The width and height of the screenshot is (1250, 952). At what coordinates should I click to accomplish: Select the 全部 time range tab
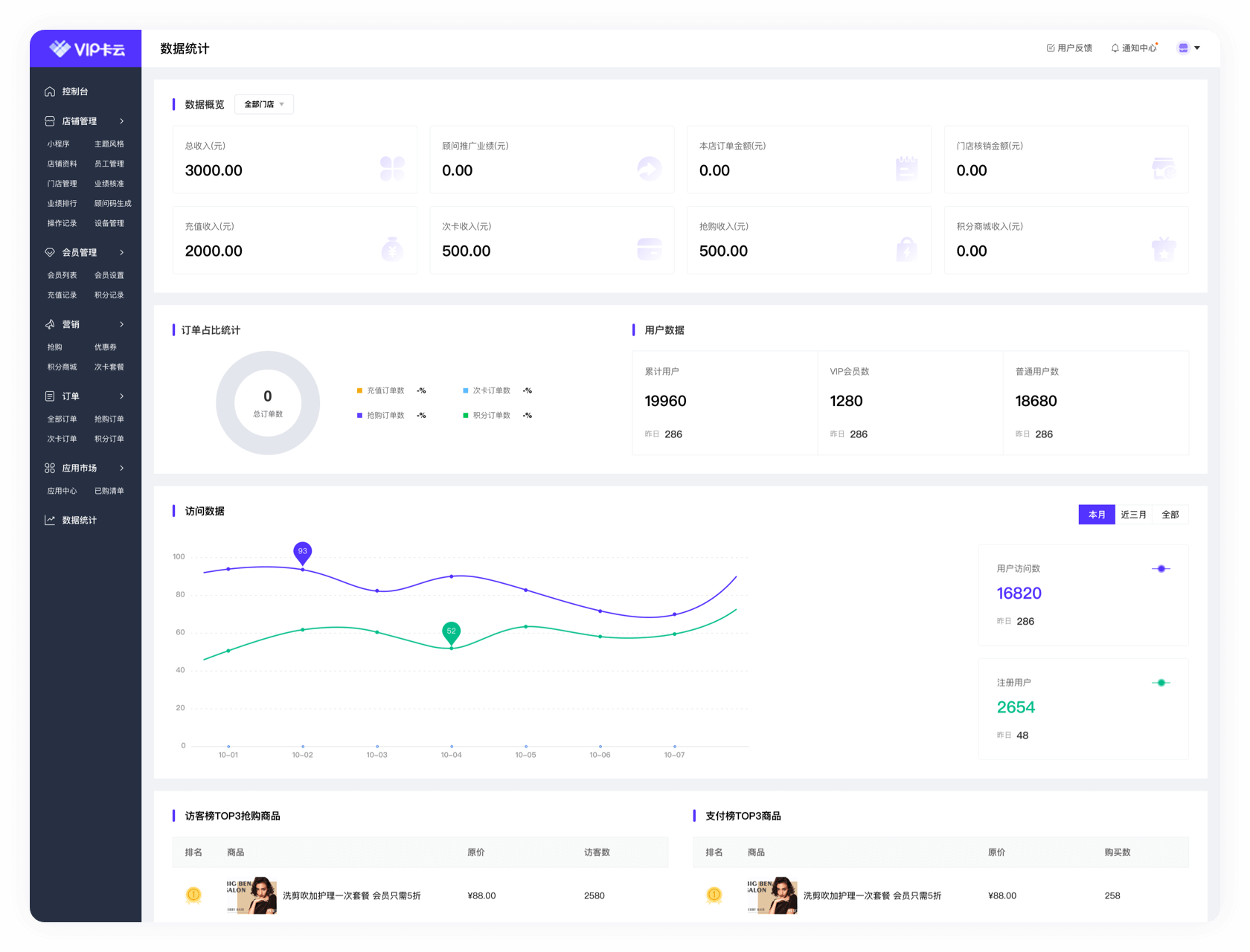[1170, 515]
